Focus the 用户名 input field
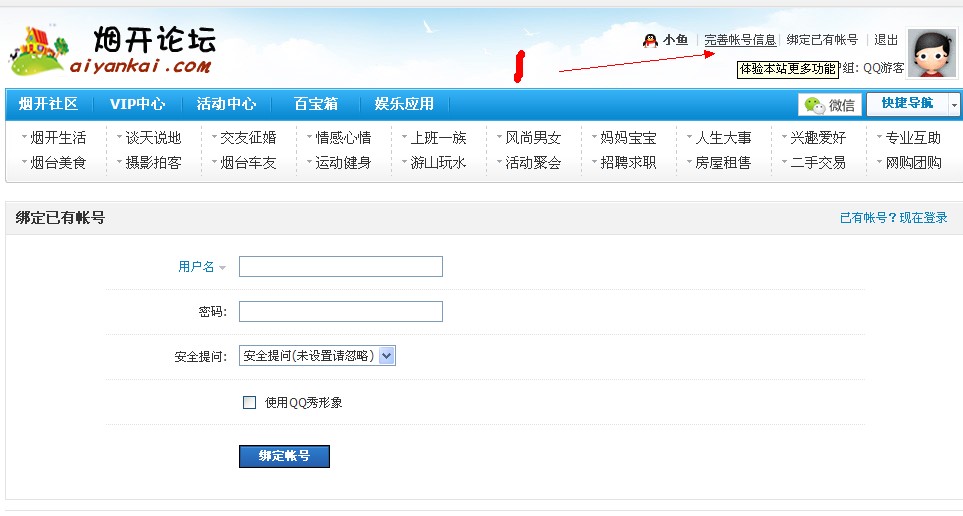 pyautogui.click(x=341, y=267)
